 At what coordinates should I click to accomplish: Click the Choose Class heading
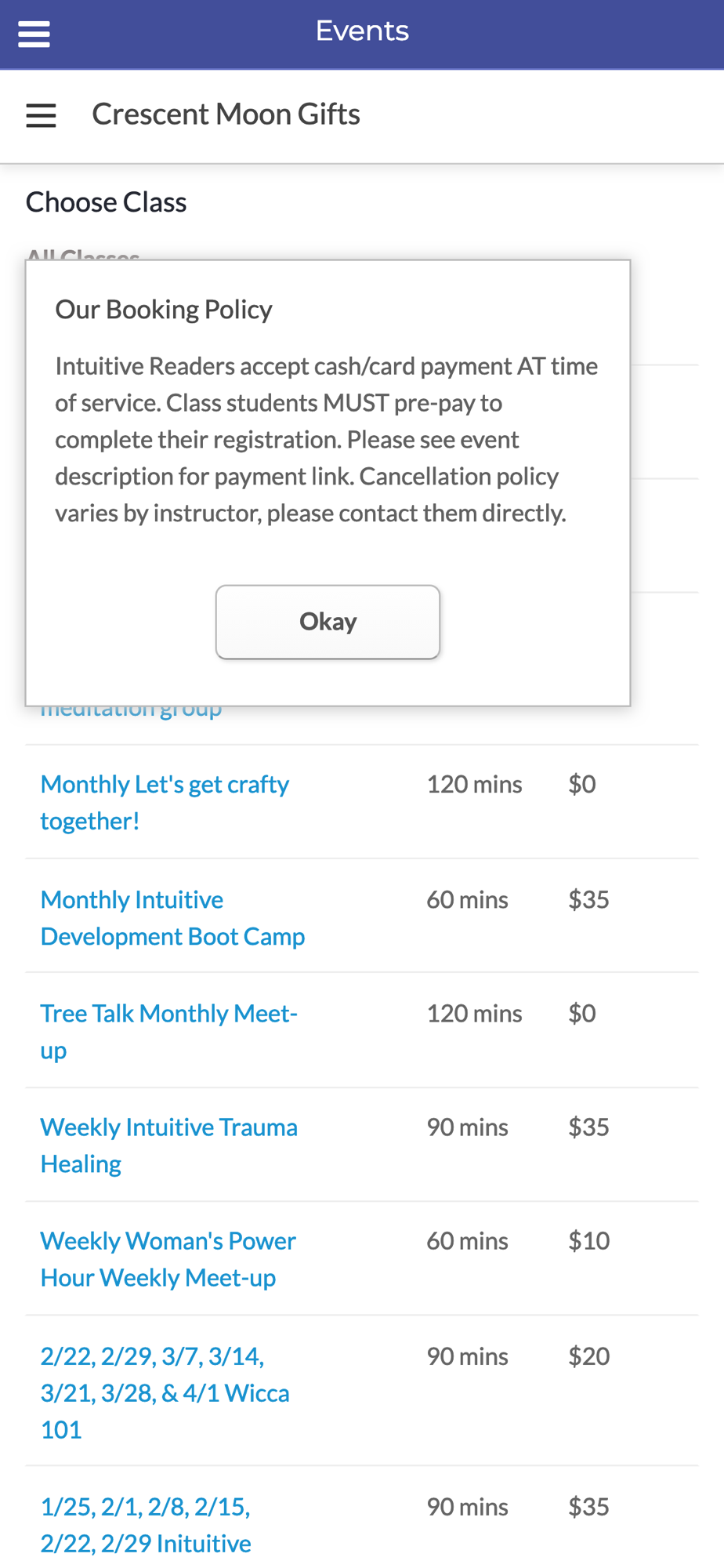[x=106, y=202]
